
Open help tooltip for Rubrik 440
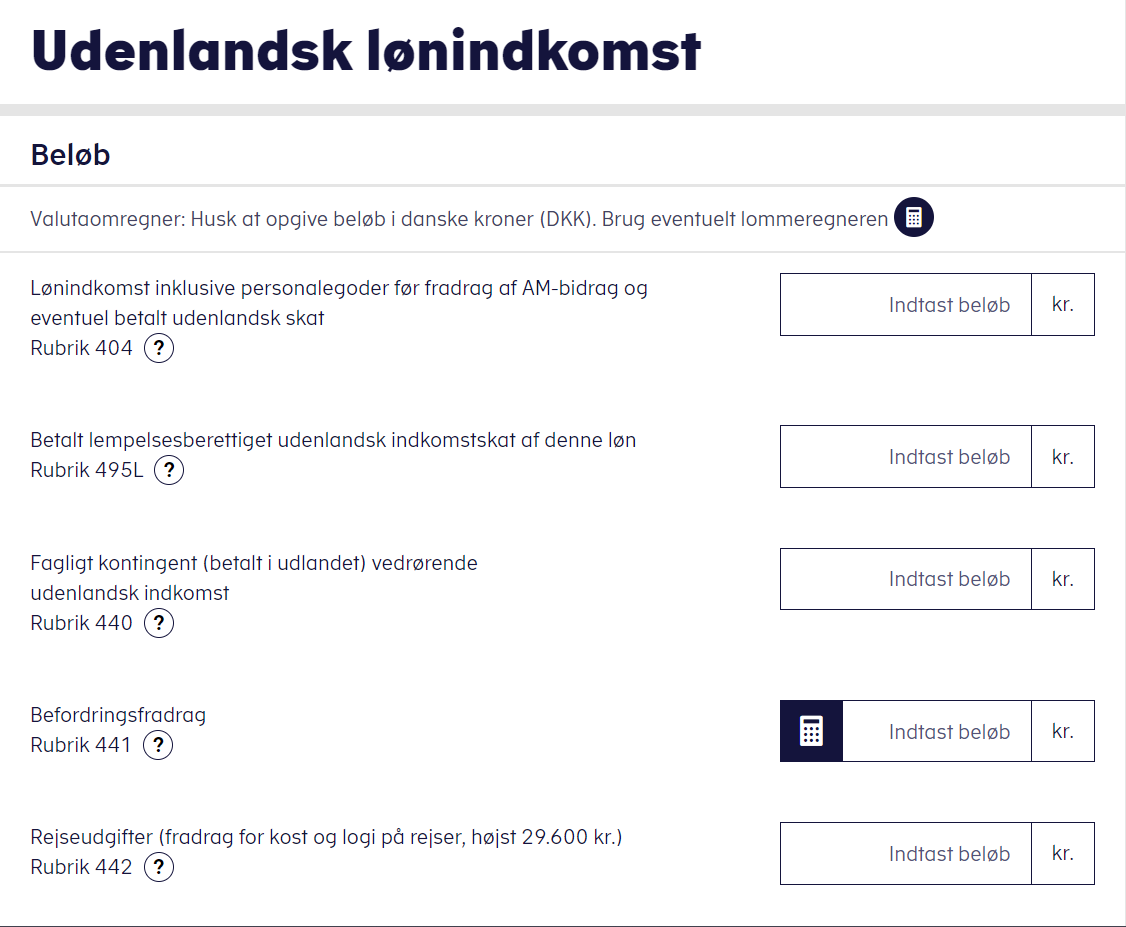[x=159, y=623]
